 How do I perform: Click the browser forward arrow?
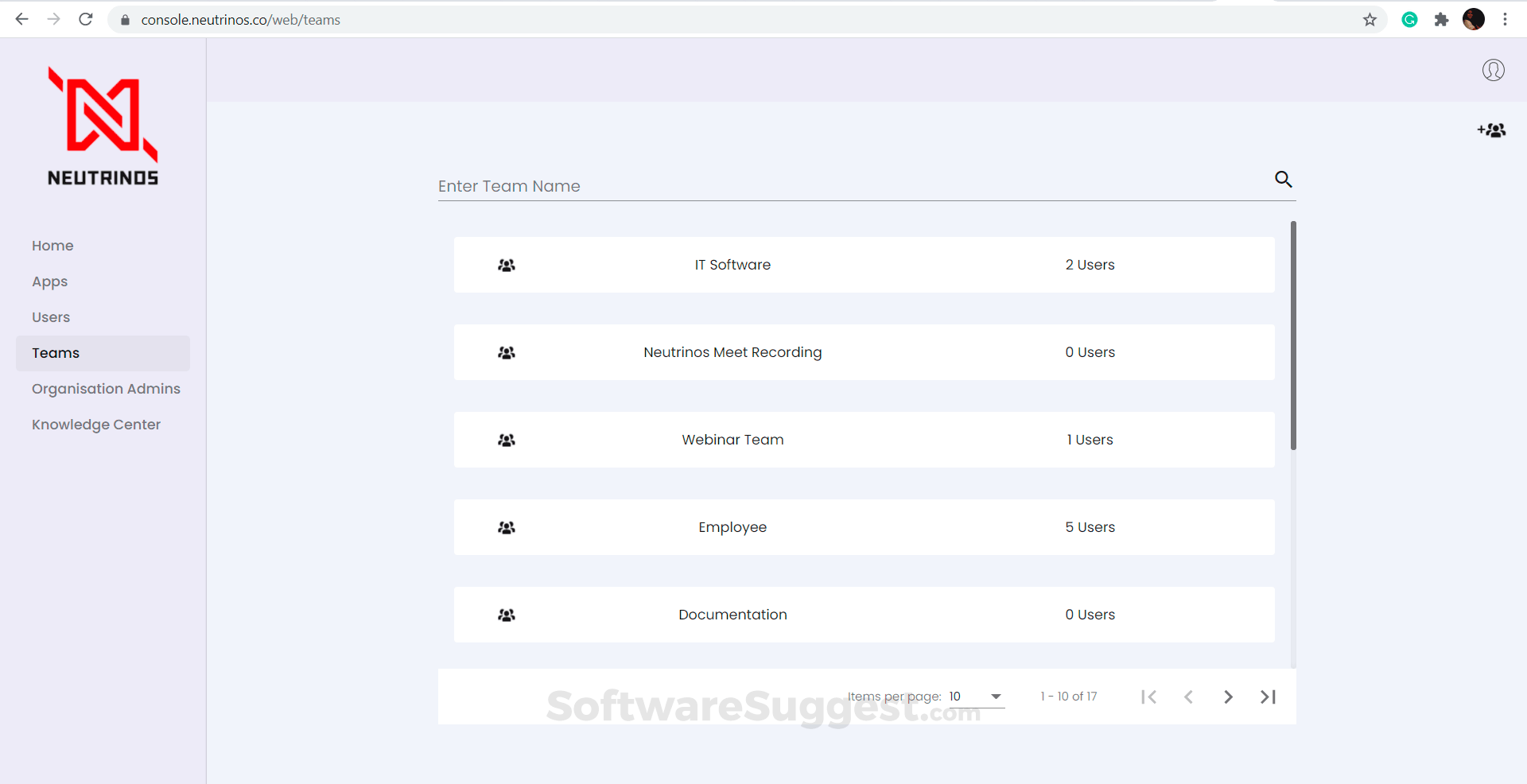(54, 19)
